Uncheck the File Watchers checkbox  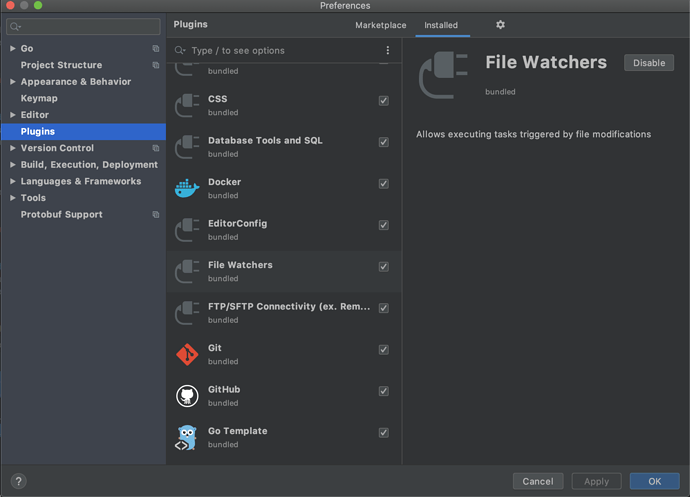coord(384,266)
